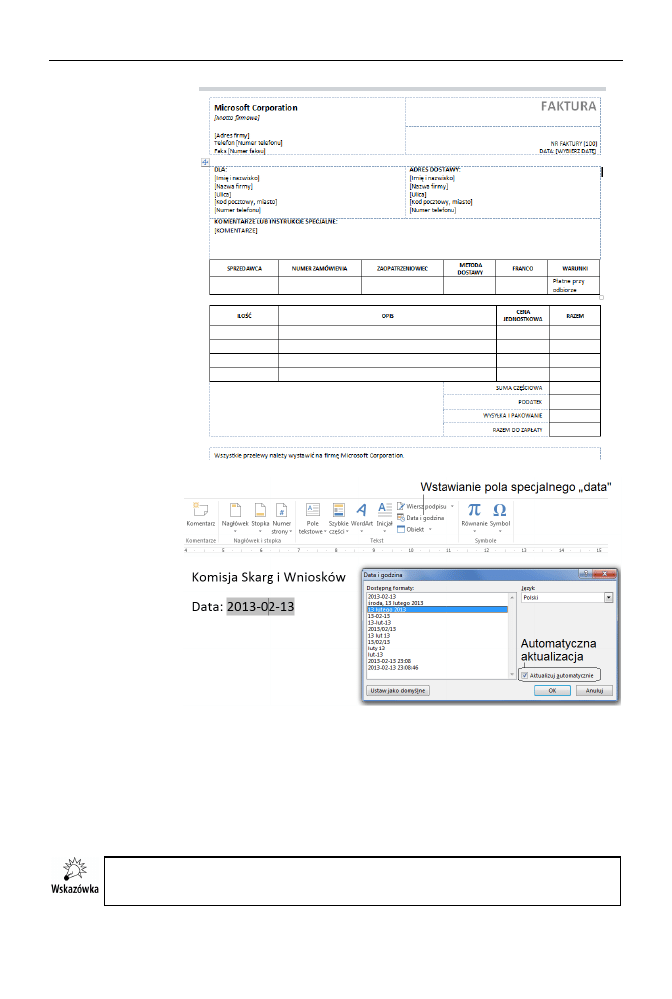Open the Symbol omega tool
The height and width of the screenshot is (999, 672).
coord(500,510)
